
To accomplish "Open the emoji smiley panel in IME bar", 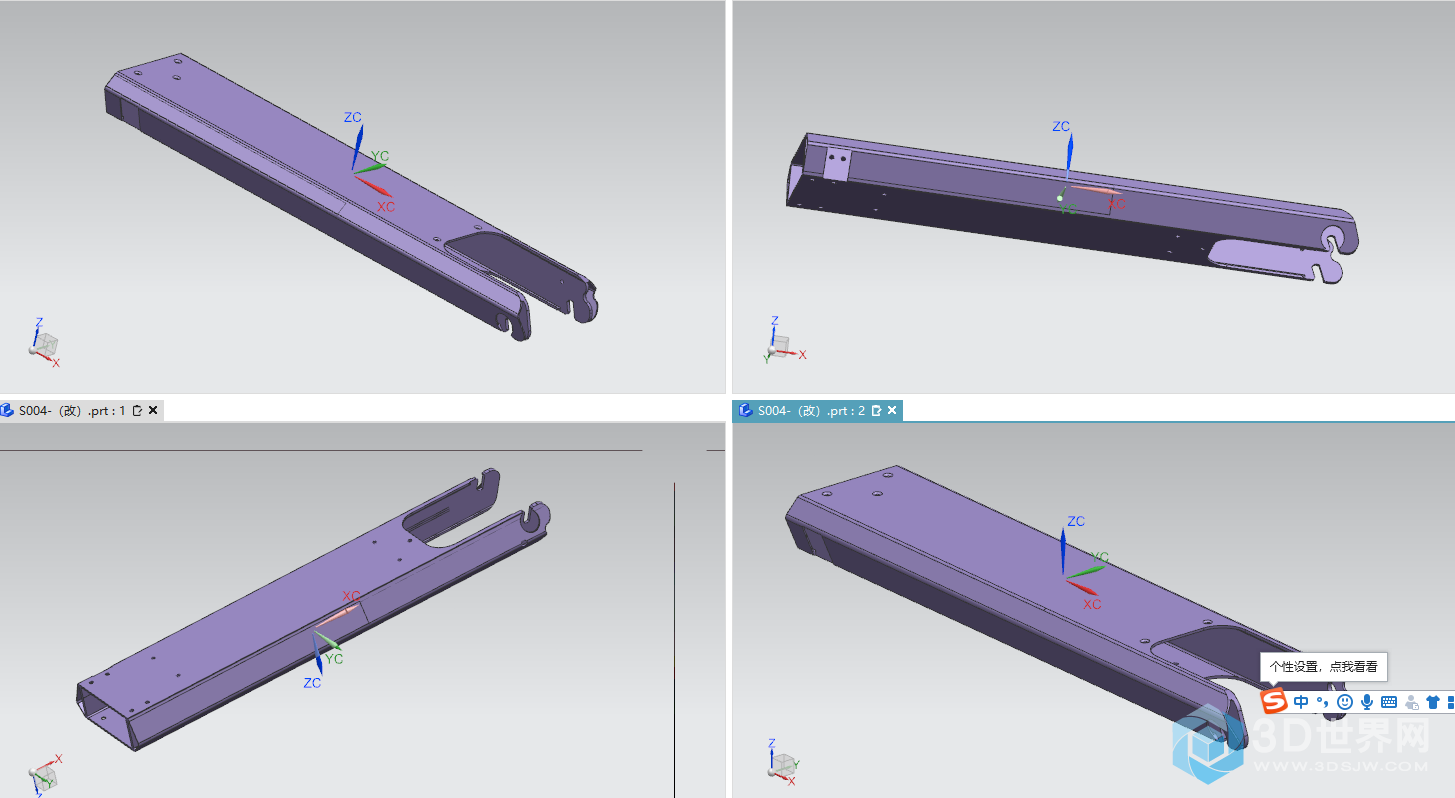I will pyautogui.click(x=1345, y=702).
